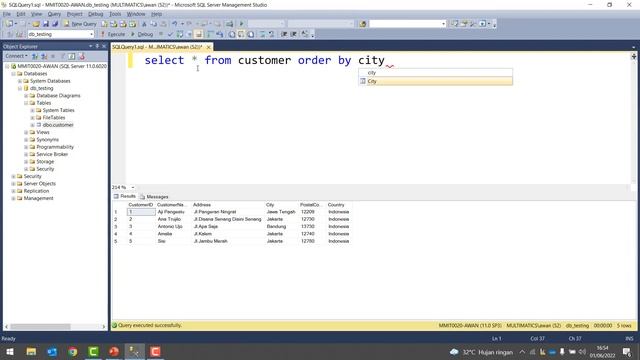Viewport: 640px width, 360px height.
Task: Choose highlighted City in IntelliSense list
Action: [x=436, y=81]
